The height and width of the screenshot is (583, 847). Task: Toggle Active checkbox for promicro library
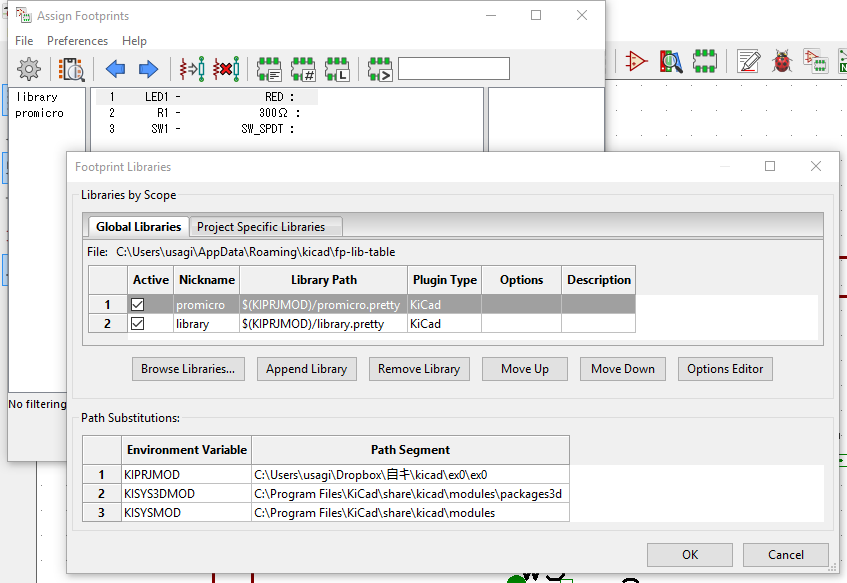(137, 305)
